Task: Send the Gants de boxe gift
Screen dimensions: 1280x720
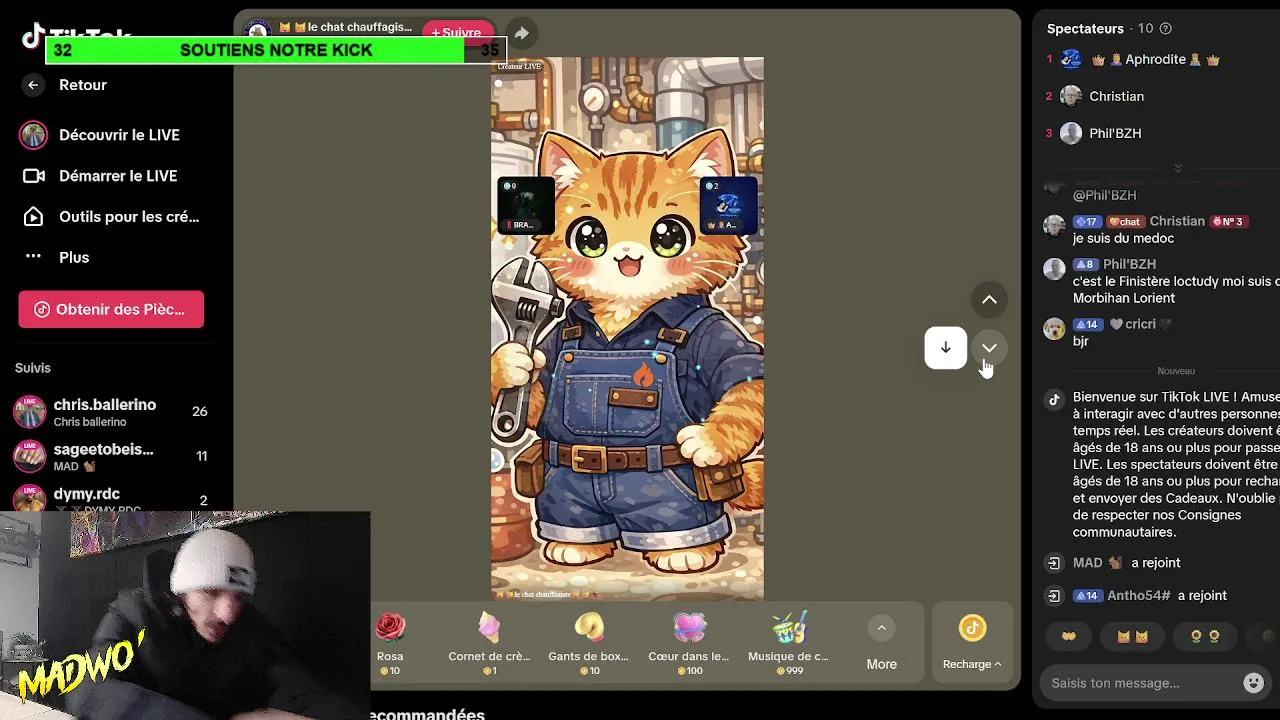Action: pyautogui.click(x=589, y=643)
